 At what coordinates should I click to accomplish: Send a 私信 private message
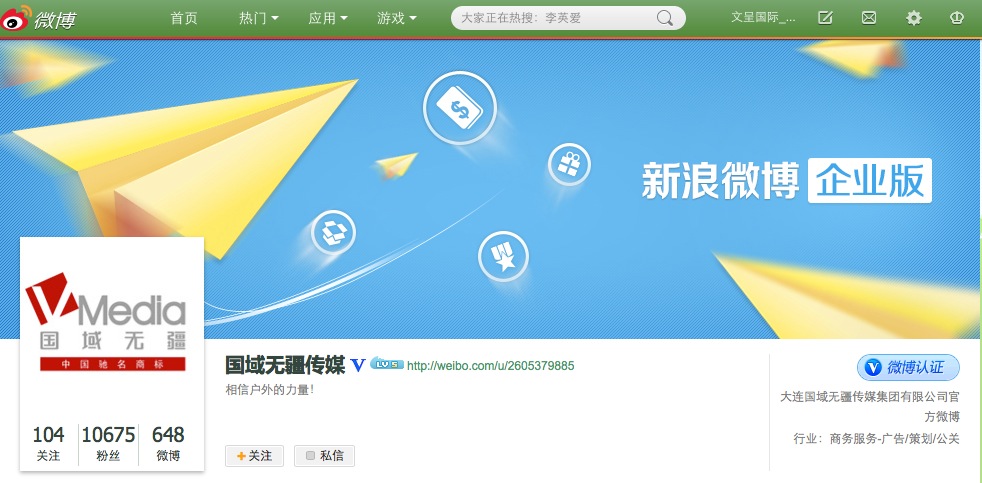(x=324, y=456)
